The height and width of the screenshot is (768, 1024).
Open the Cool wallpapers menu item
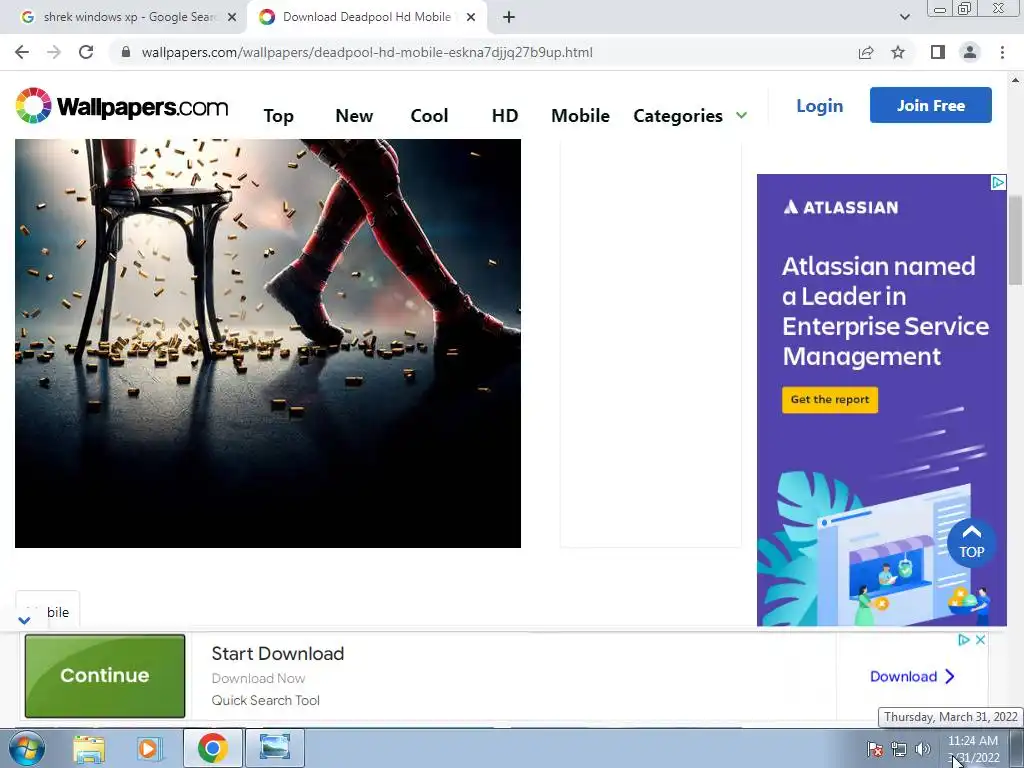429,116
